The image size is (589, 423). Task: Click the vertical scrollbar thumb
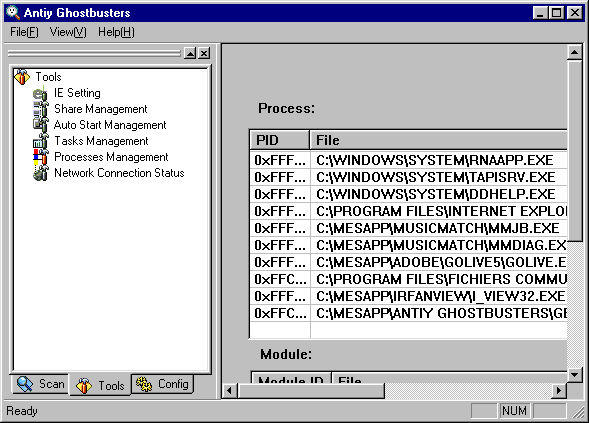[x=574, y=150]
